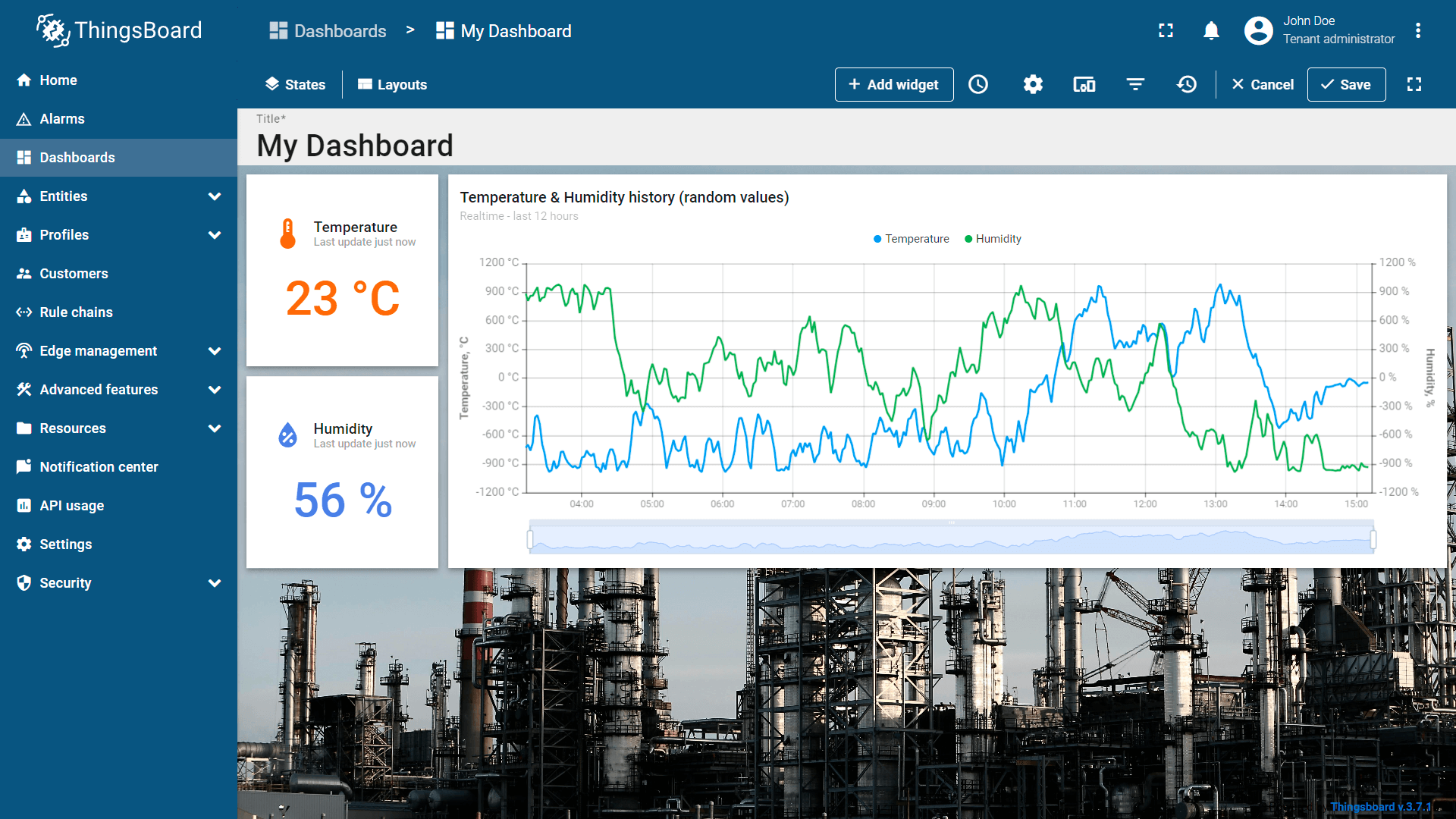Toggle fullscreen icon beside Save
Screen dimensions: 1456x819
(1414, 84)
